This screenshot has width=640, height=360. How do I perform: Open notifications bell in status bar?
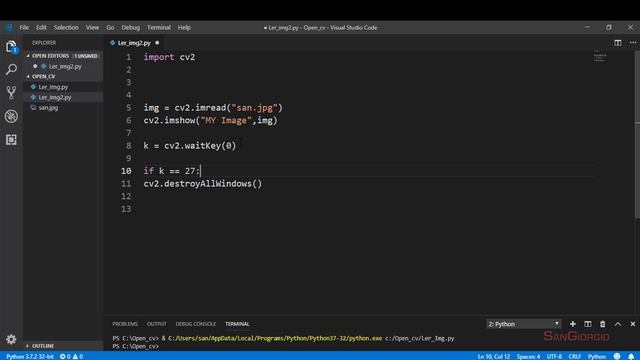[631, 356]
